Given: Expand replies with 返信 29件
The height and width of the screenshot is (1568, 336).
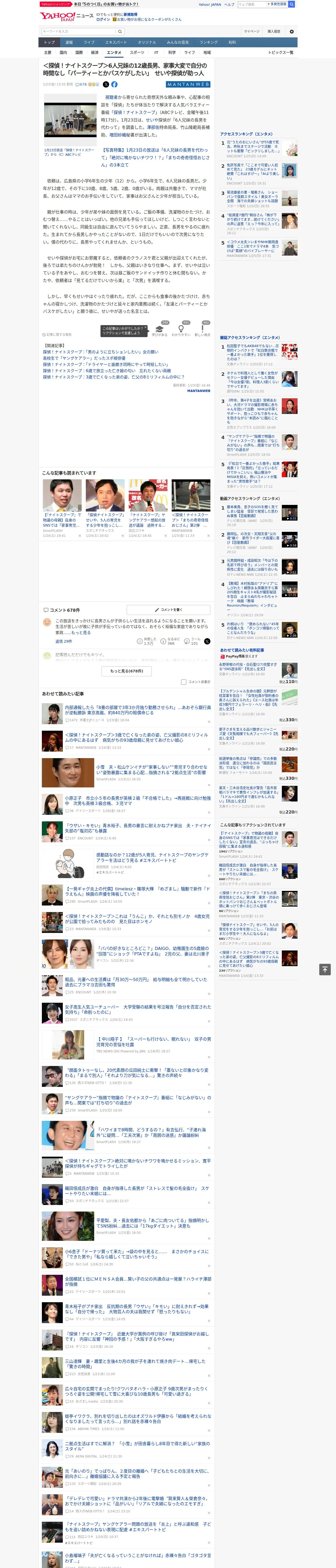Looking at the screenshot, I should point(63,641).
